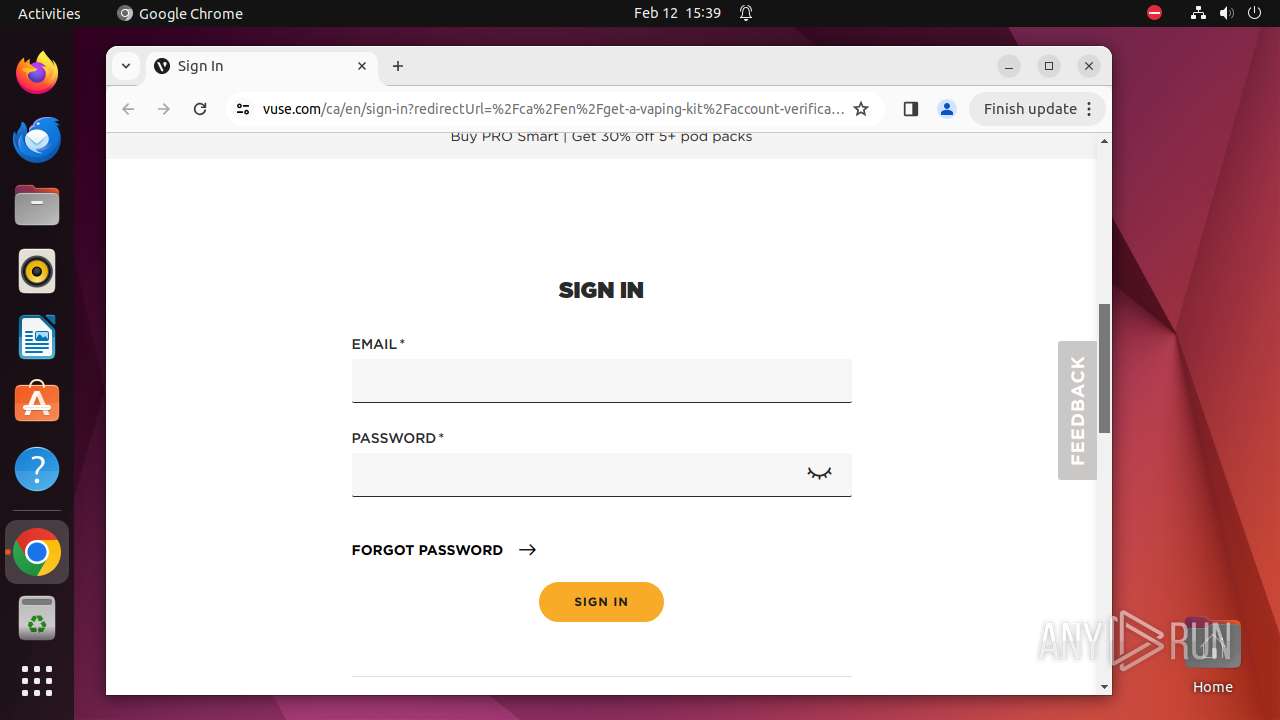1280x720 pixels.
Task: Minimize the Chrome window
Action: [x=1009, y=66]
